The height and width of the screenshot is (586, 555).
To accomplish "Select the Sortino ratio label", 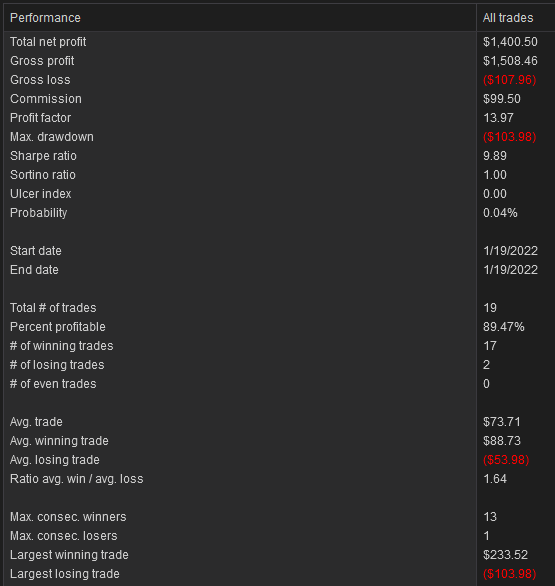I will click(43, 175).
